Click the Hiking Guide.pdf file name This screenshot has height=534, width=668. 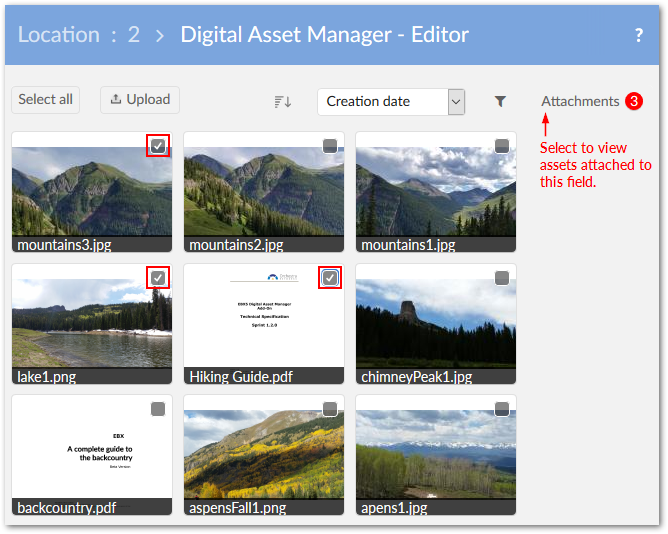tap(241, 377)
